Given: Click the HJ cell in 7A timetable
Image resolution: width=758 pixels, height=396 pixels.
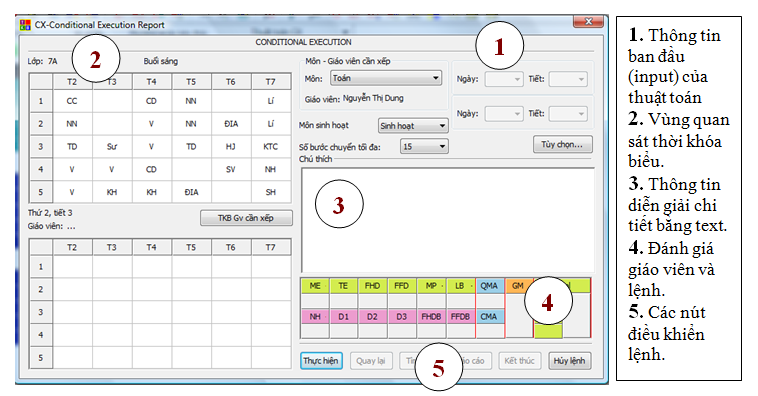Looking at the screenshot, I should click(x=231, y=147).
